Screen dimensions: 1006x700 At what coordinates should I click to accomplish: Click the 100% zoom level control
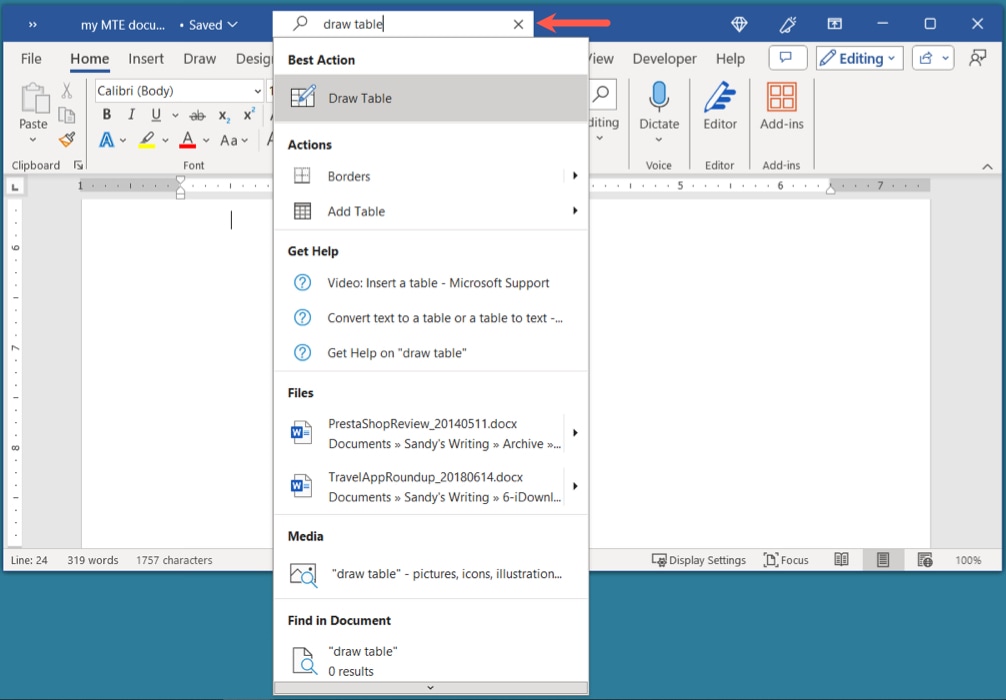tap(968, 560)
